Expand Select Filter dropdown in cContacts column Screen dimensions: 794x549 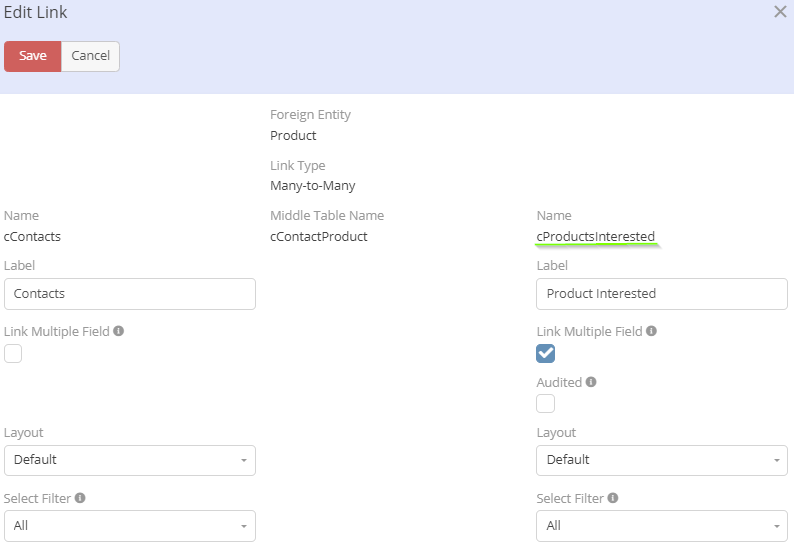(x=130, y=526)
